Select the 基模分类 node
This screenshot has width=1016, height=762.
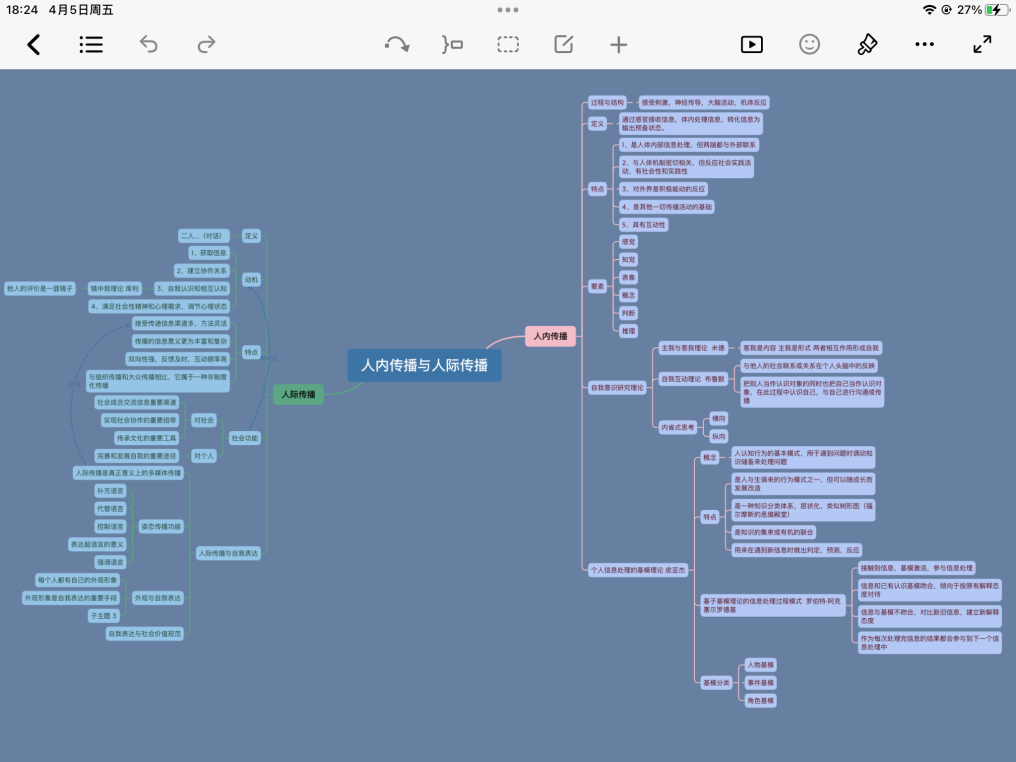(x=717, y=682)
